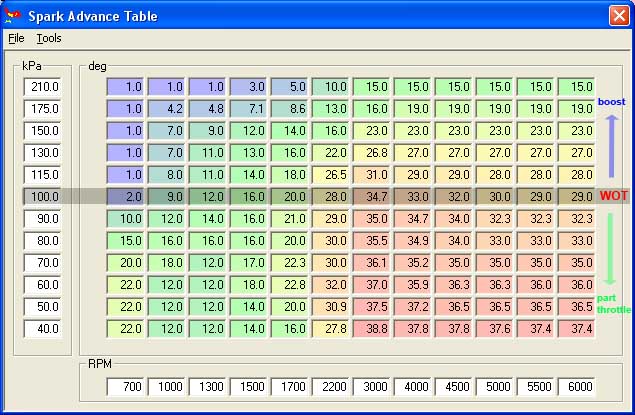Select the 210.0 kPa axis field

44,87
